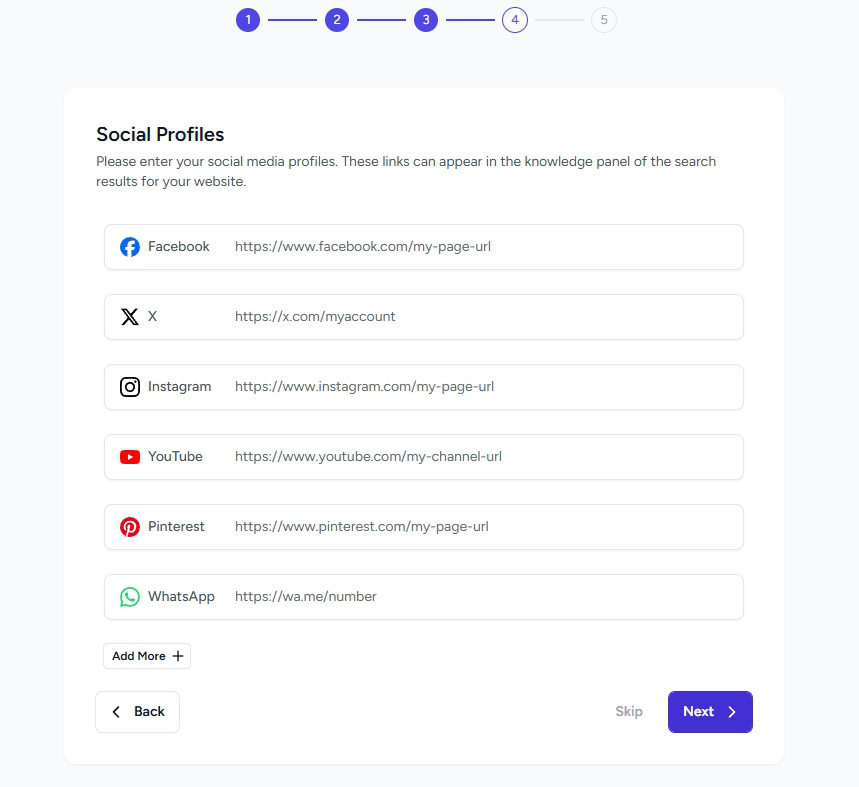Jump to wizard step 2
Image resolution: width=859 pixels, height=787 pixels.
click(337, 20)
